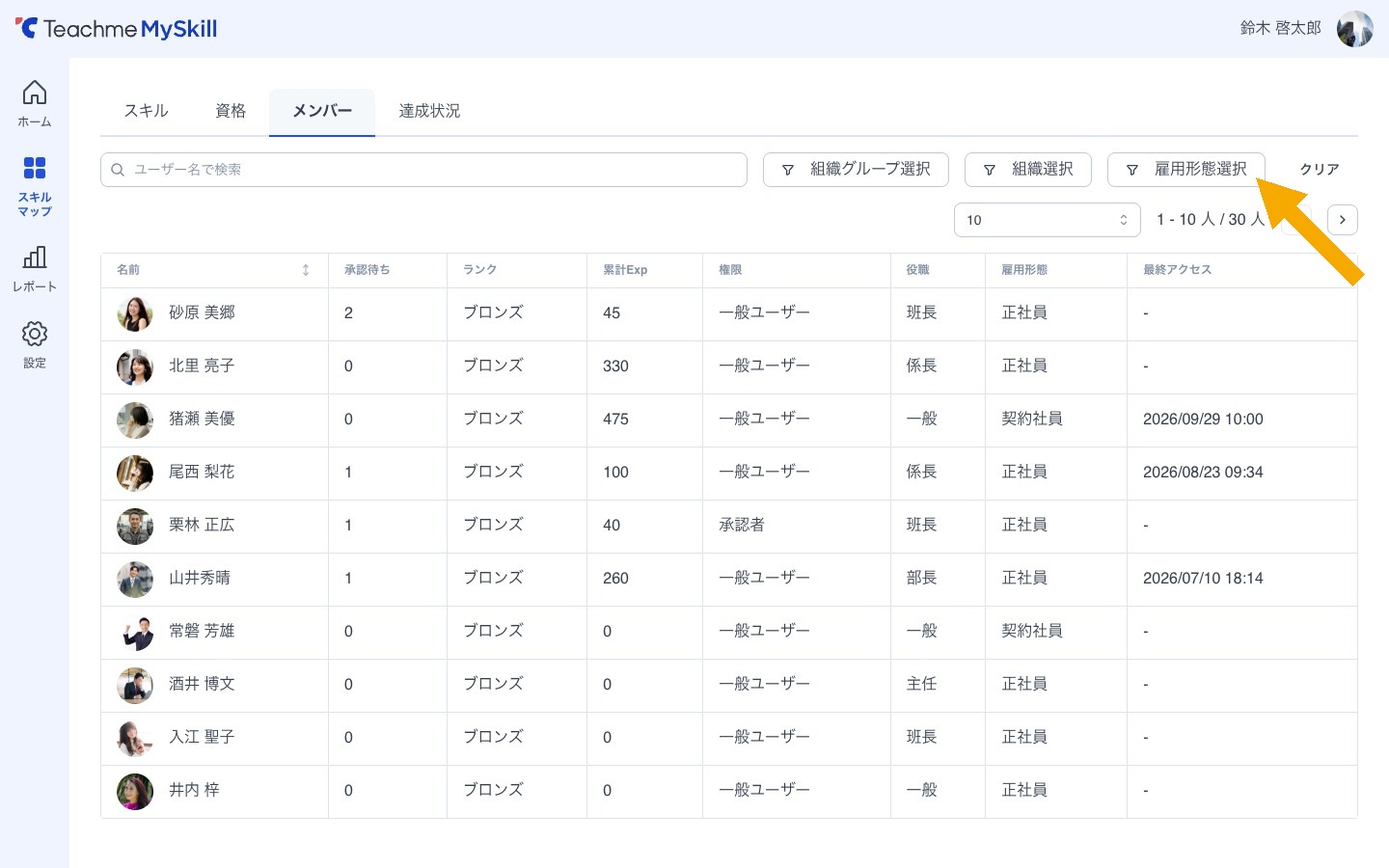Click 部長 role in 山井秀晴 row
Image resolution: width=1389 pixels, height=868 pixels.
point(921,578)
